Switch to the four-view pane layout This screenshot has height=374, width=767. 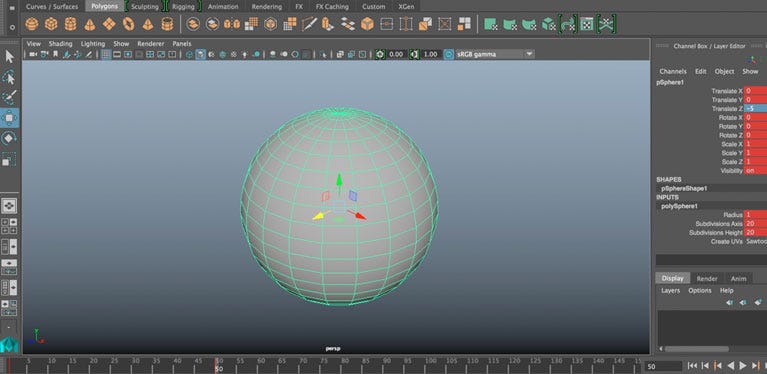[x=9, y=225]
